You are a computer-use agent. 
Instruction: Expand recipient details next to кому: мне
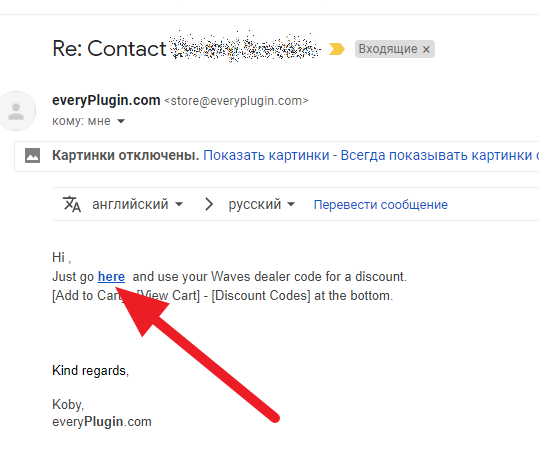(121, 121)
